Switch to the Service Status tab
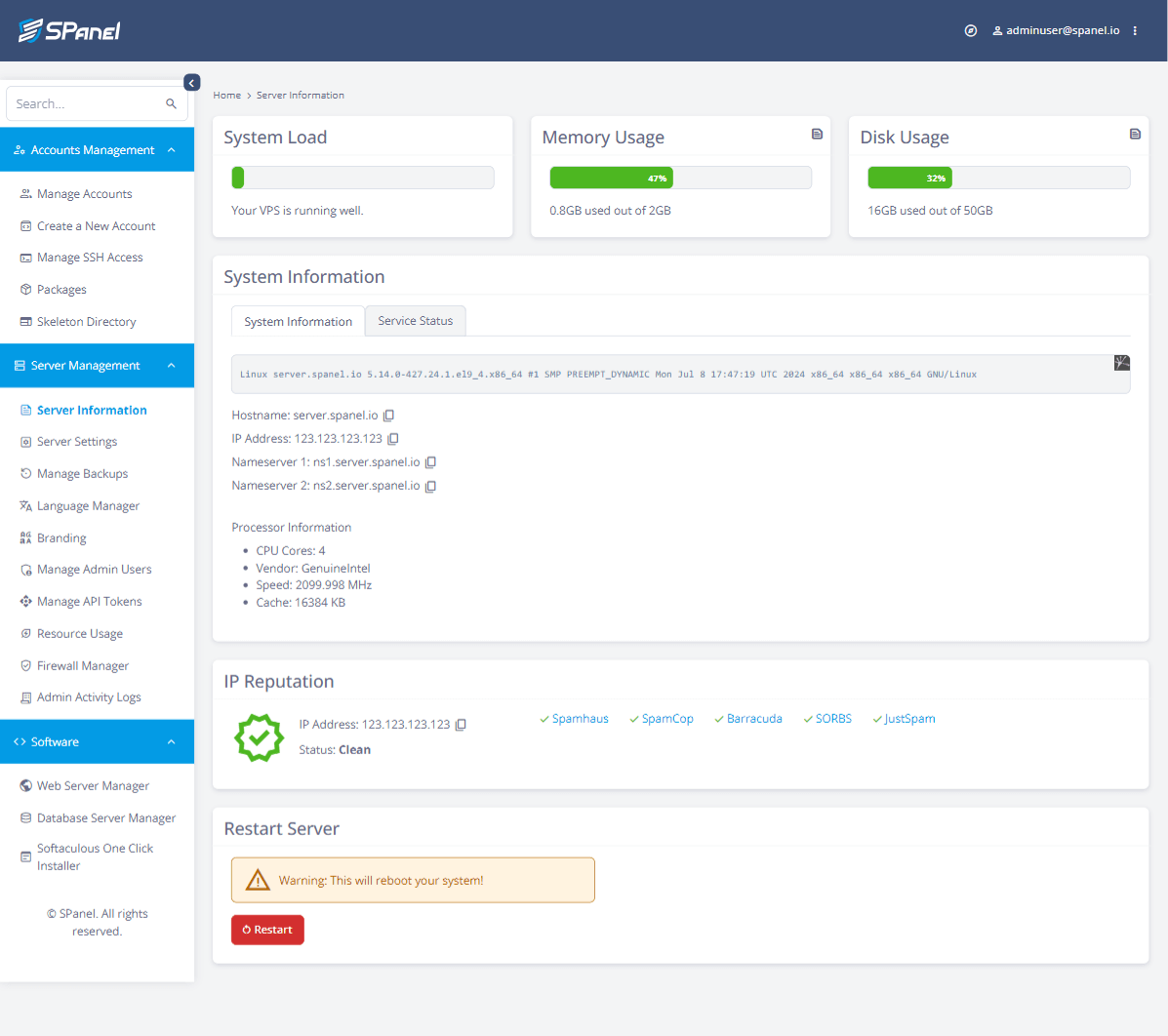Image resolution: width=1168 pixels, height=1036 pixels. coord(415,320)
